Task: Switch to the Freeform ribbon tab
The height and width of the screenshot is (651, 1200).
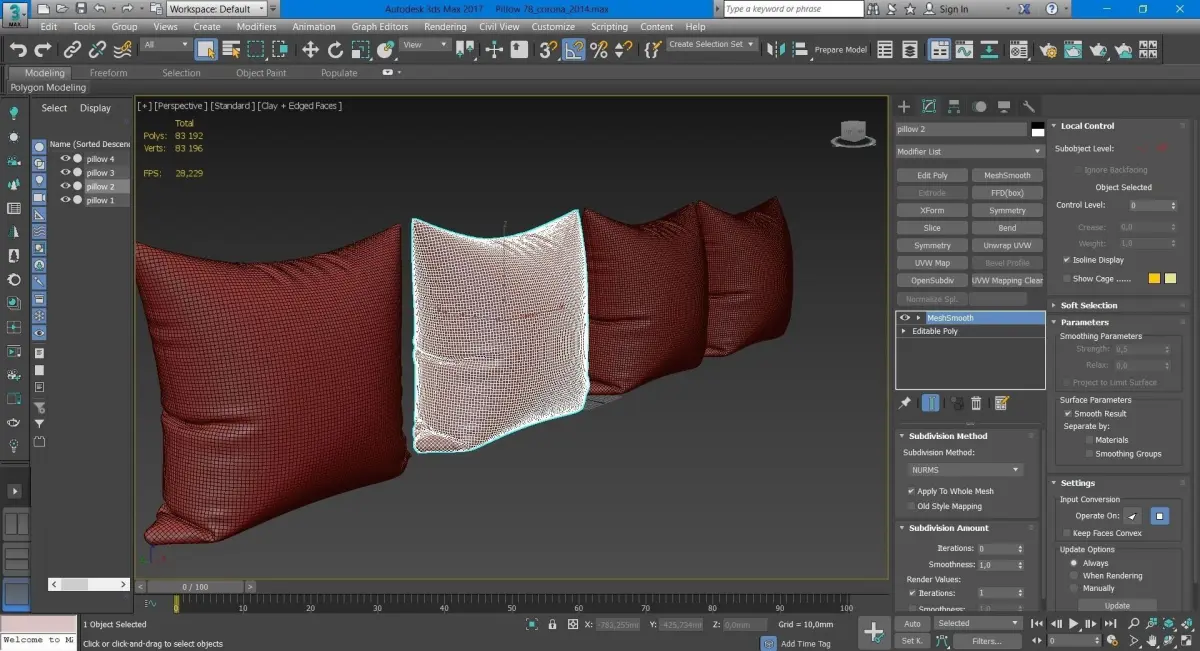Action: (108, 73)
